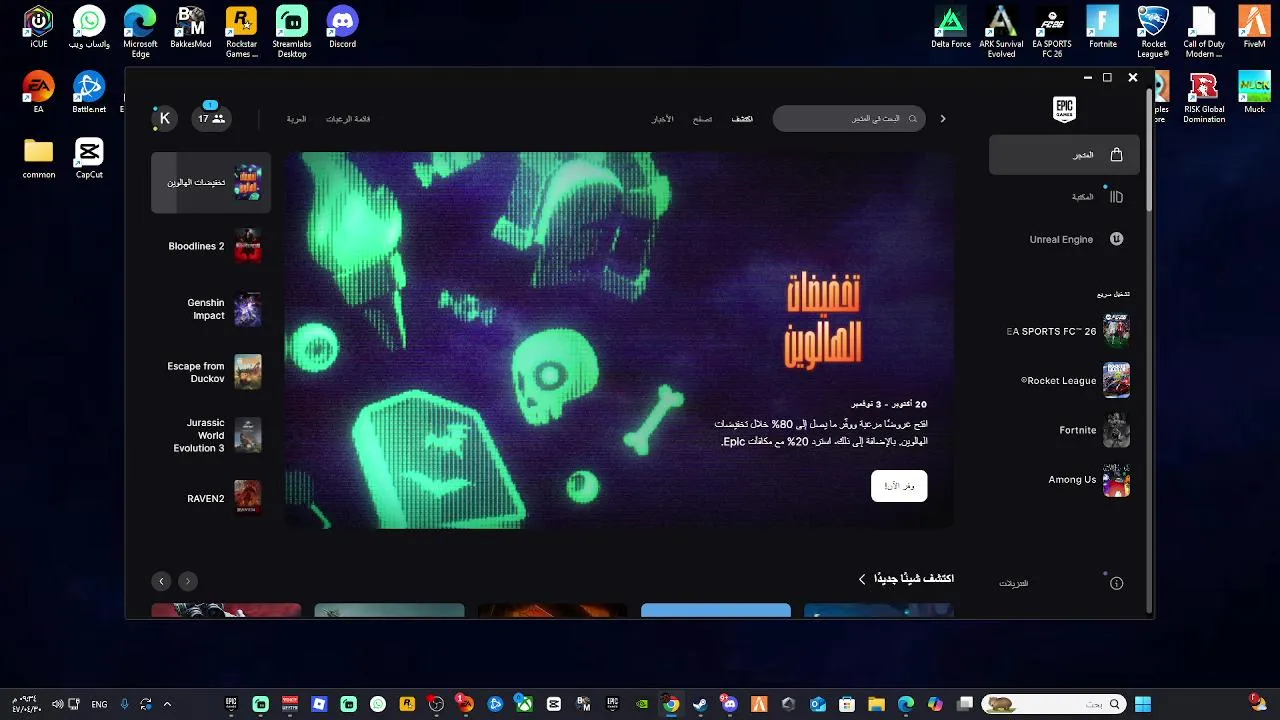Toggle the microphone icon in system tray

(x=124, y=704)
